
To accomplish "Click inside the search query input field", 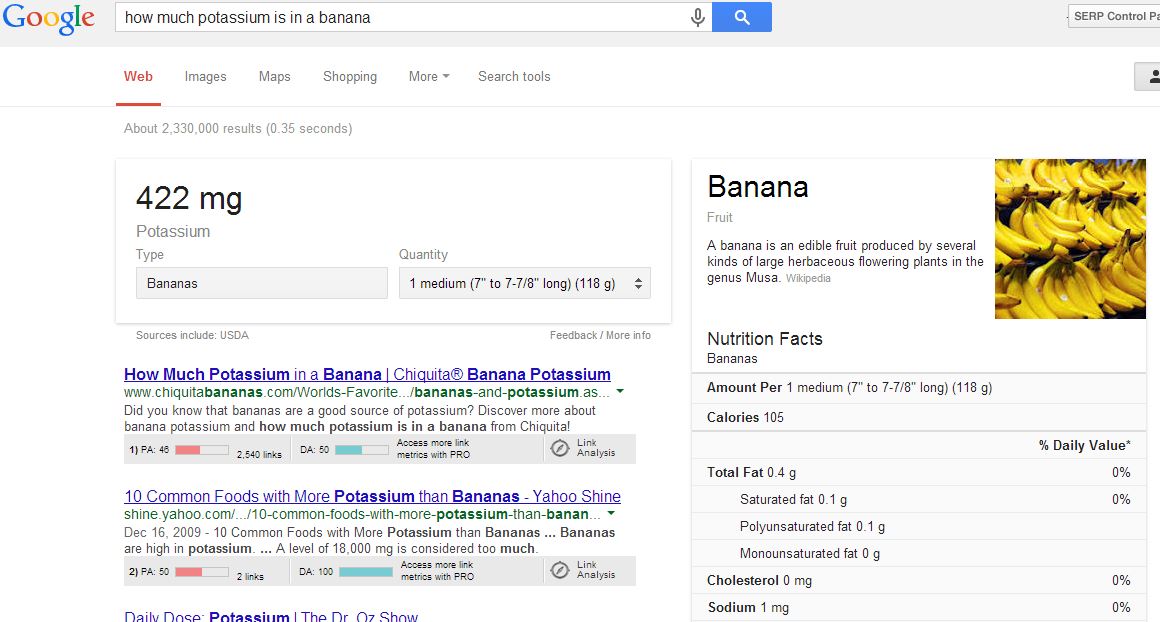I will (x=400, y=16).
